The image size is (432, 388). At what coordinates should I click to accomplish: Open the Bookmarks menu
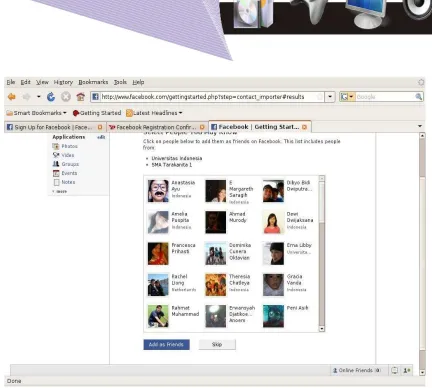(x=93, y=82)
